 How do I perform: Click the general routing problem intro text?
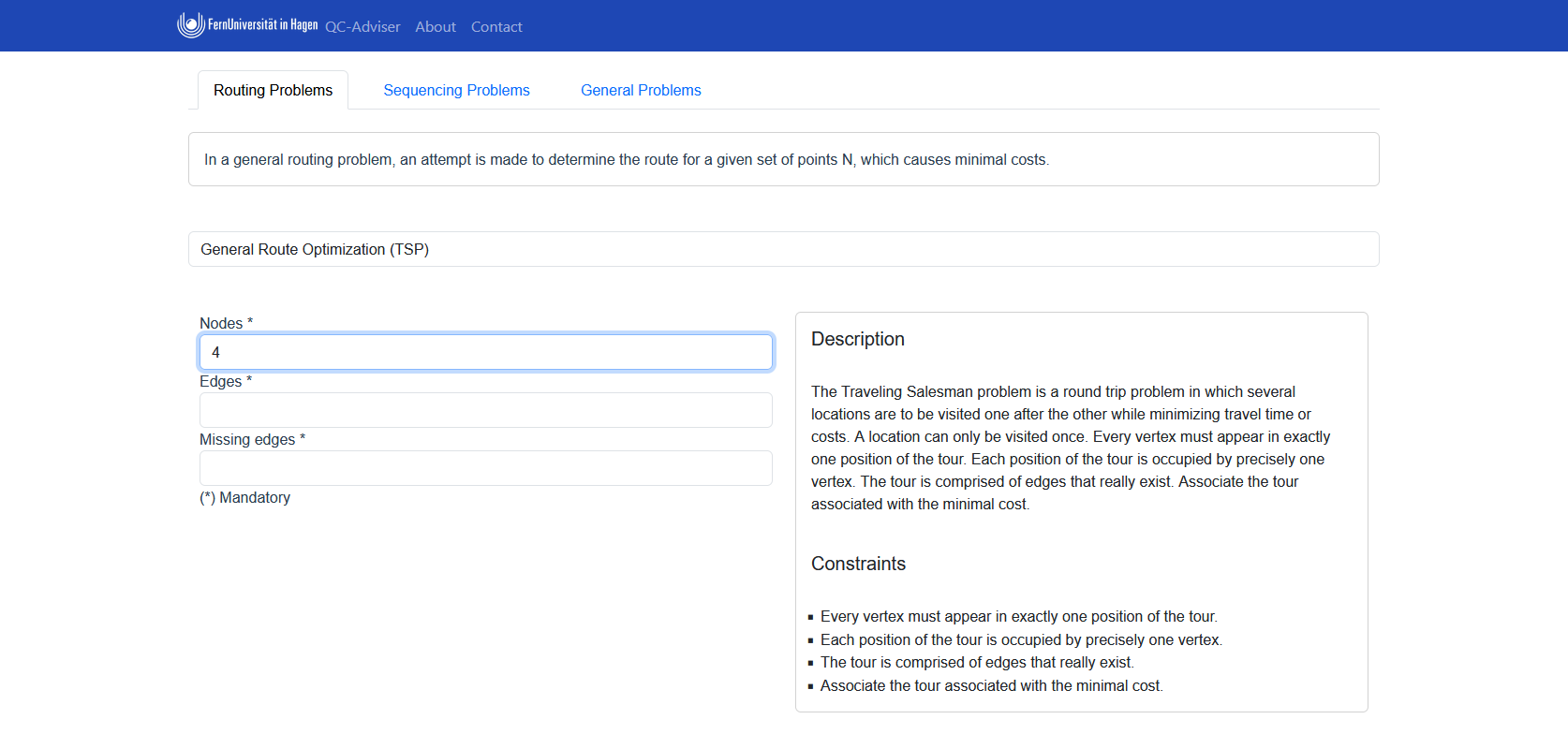pyautogui.click(x=626, y=160)
